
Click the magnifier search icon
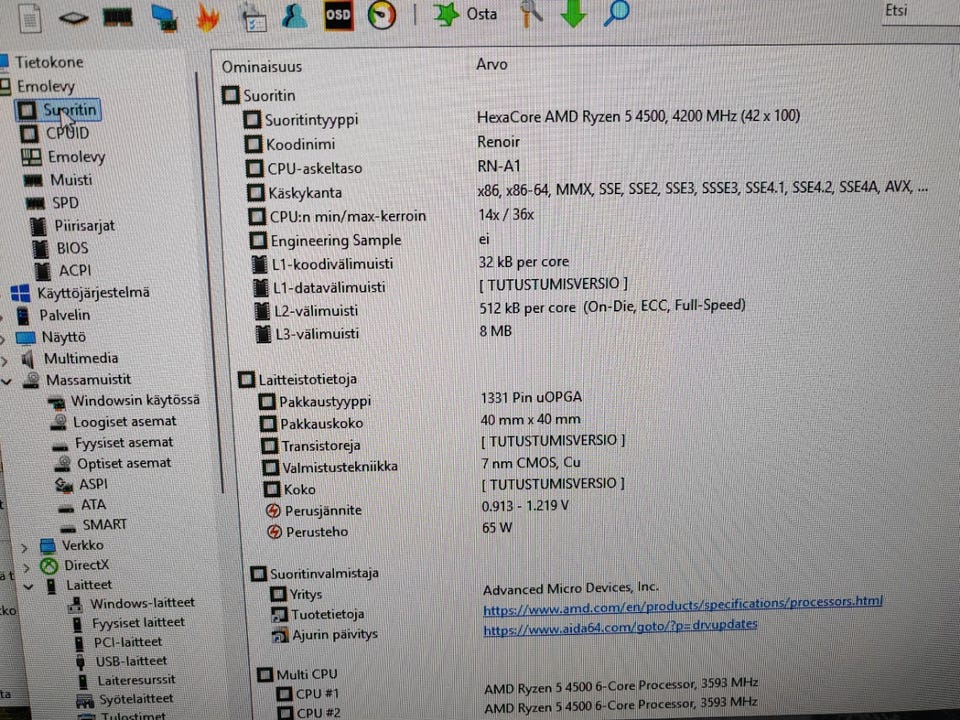click(x=616, y=13)
